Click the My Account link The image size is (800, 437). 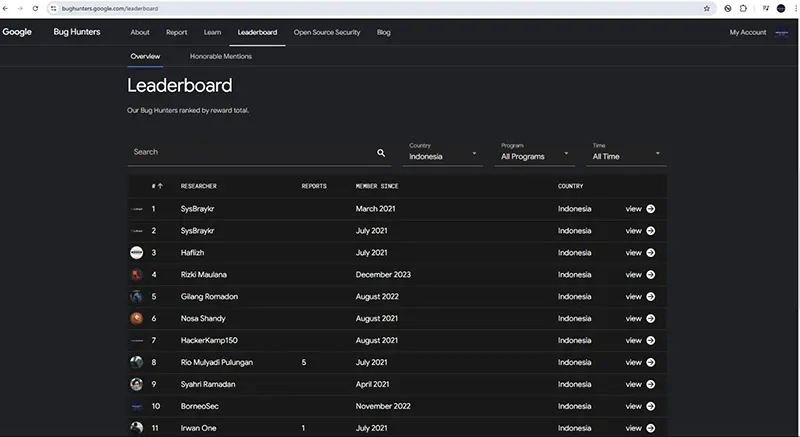click(x=747, y=32)
